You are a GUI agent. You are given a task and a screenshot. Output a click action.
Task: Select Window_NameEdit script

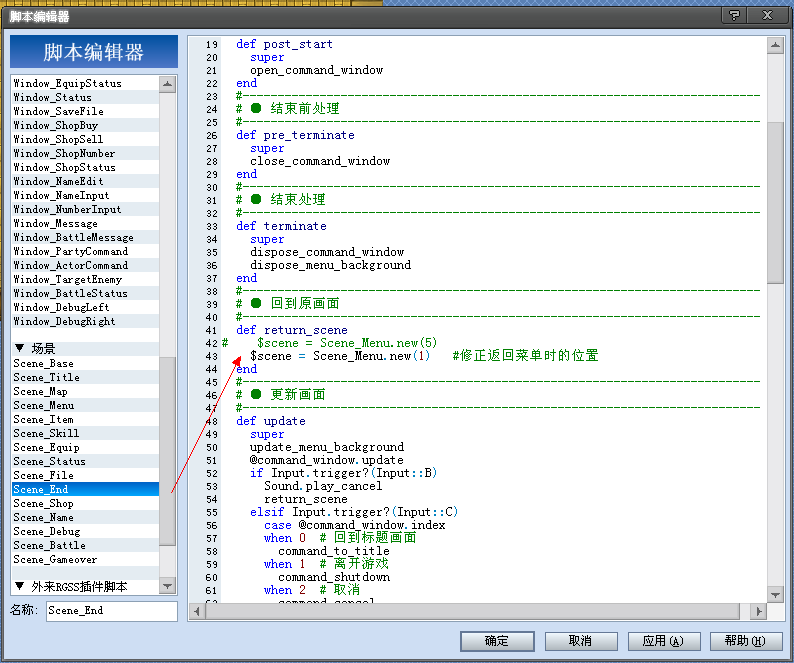(x=85, y=181)
